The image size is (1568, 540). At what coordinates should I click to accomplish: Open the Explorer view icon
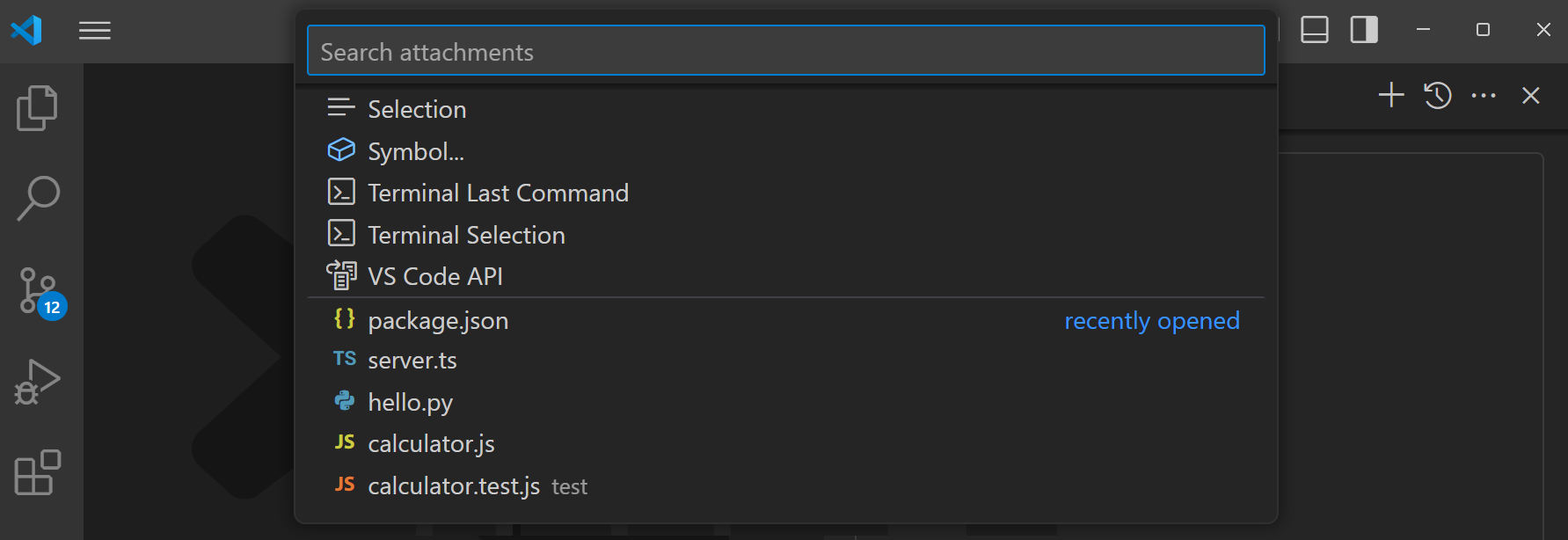click(36, 107)
